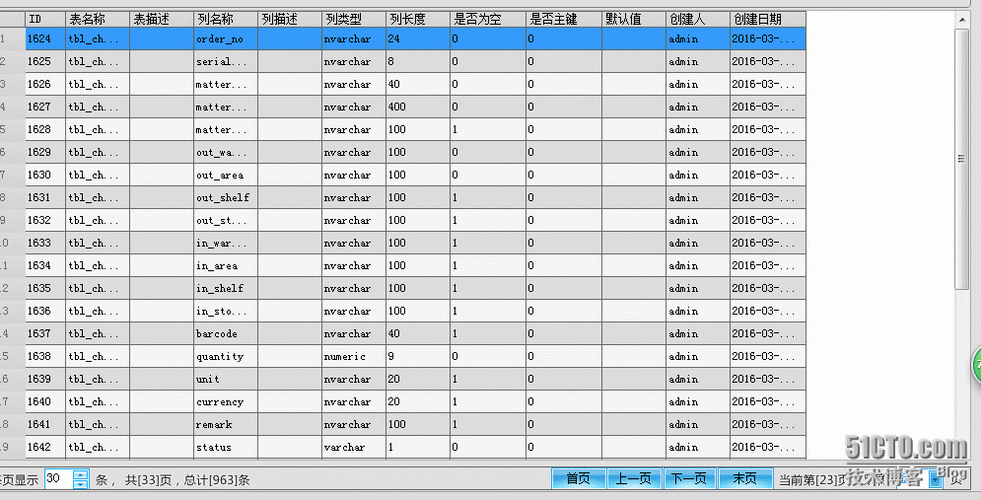
Task: Click the 创建日期 column header
Action: coord(768,19)
